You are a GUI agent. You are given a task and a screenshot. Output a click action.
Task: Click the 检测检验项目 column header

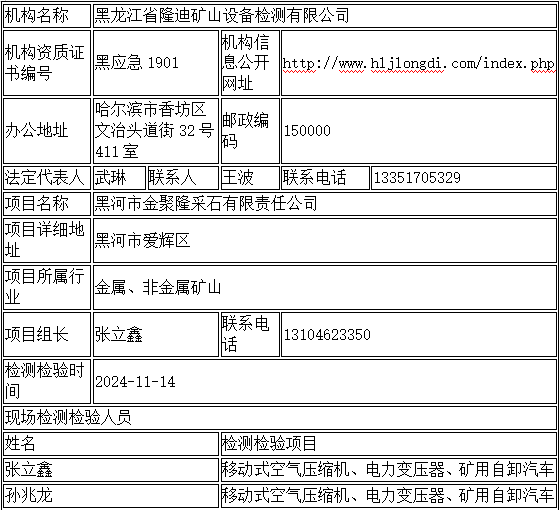tap(389, 444)
